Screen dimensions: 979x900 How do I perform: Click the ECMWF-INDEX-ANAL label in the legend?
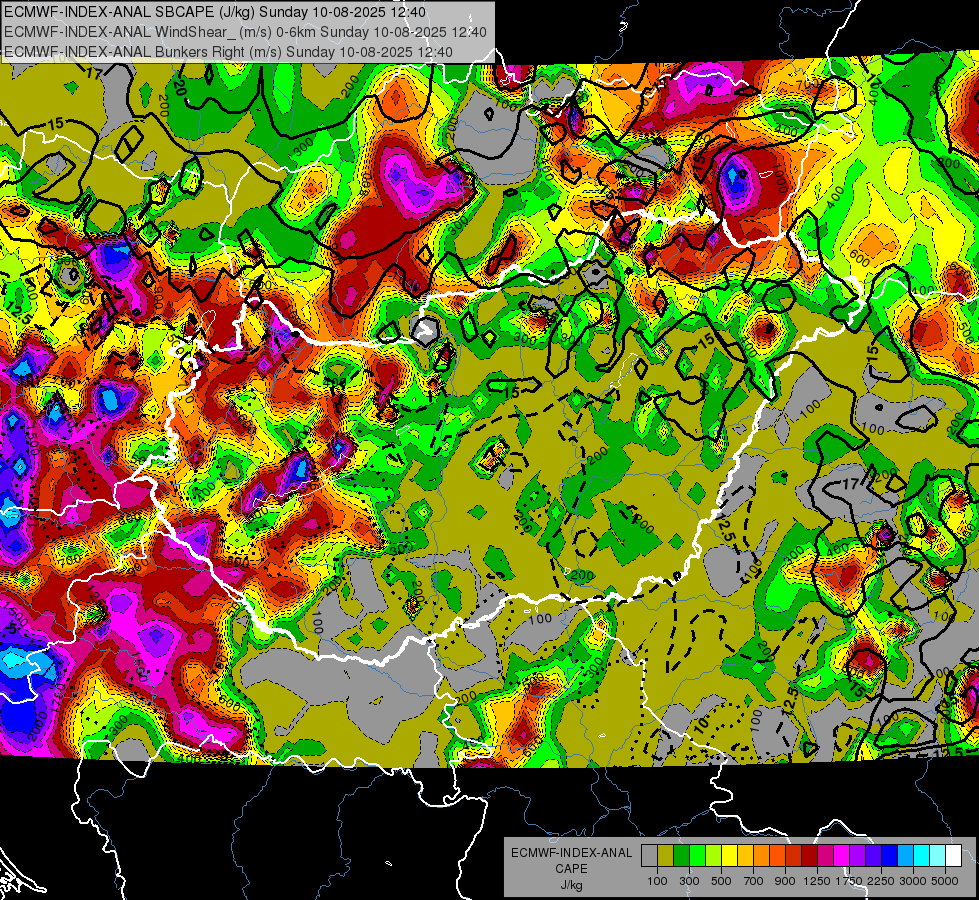(x=571, y=853)
